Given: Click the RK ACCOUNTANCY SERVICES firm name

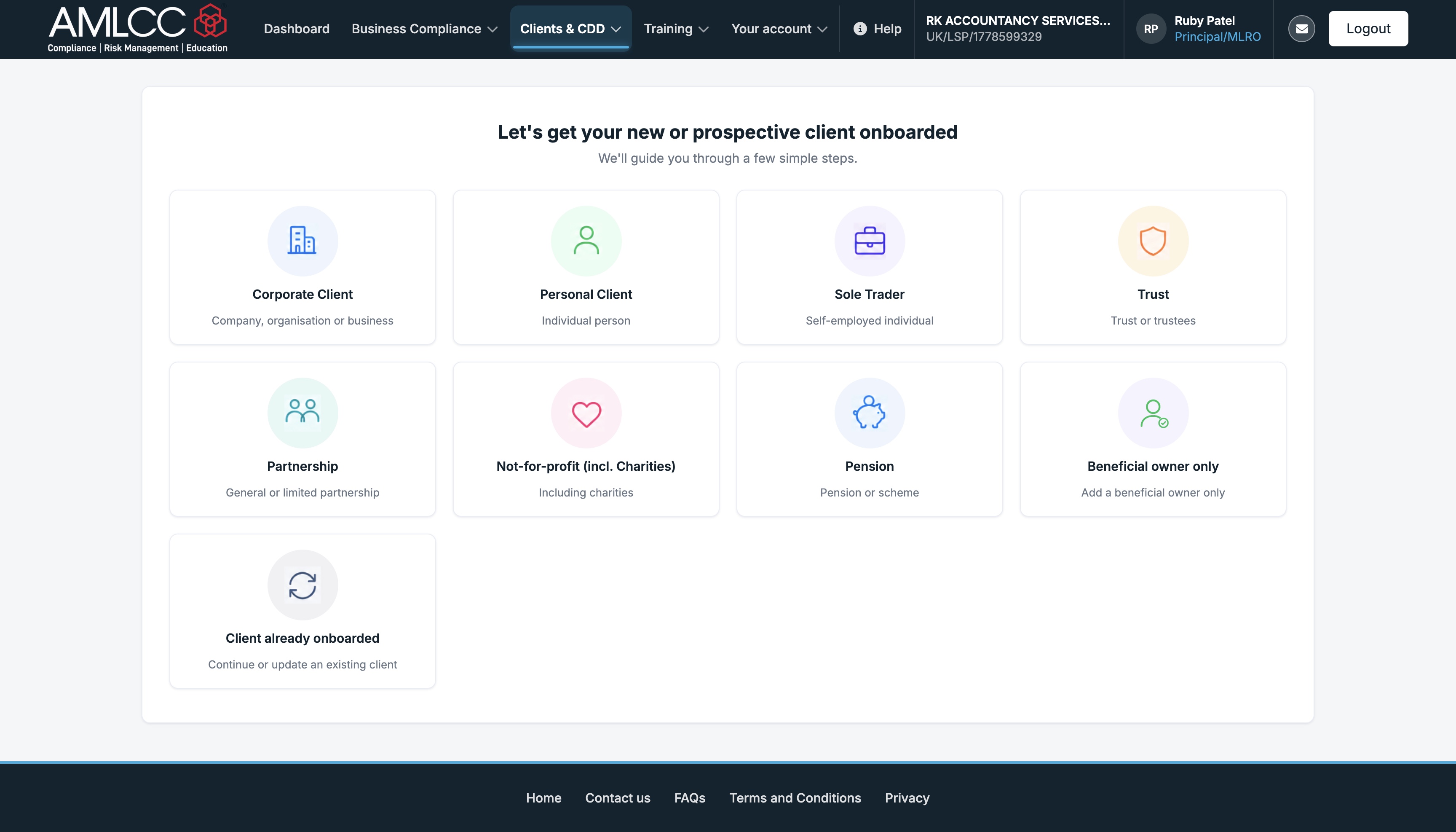Looking at the screenshot, I should point(1018,21).
